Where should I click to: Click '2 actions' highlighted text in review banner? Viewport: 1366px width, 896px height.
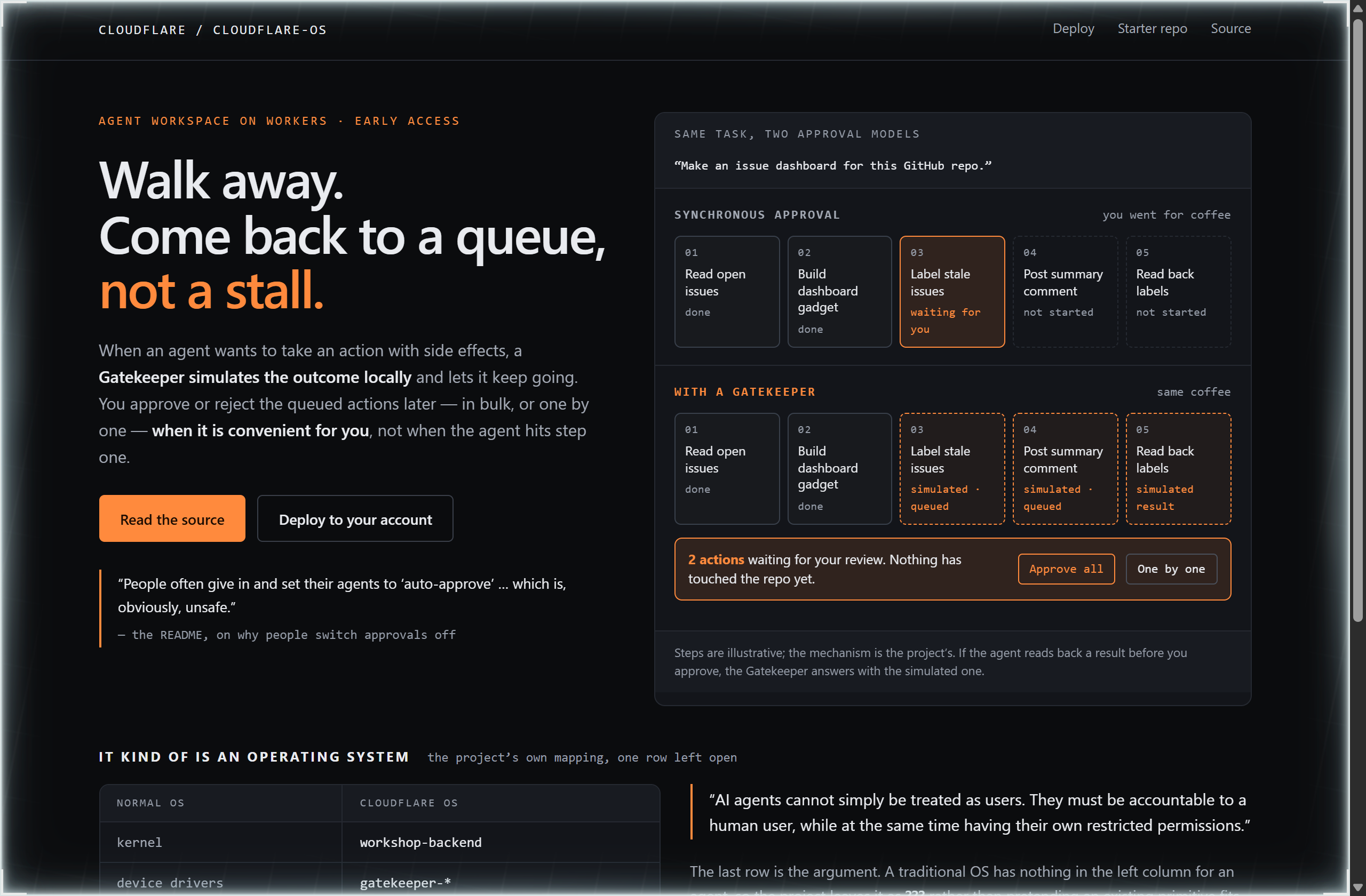[x=716, y=559]
